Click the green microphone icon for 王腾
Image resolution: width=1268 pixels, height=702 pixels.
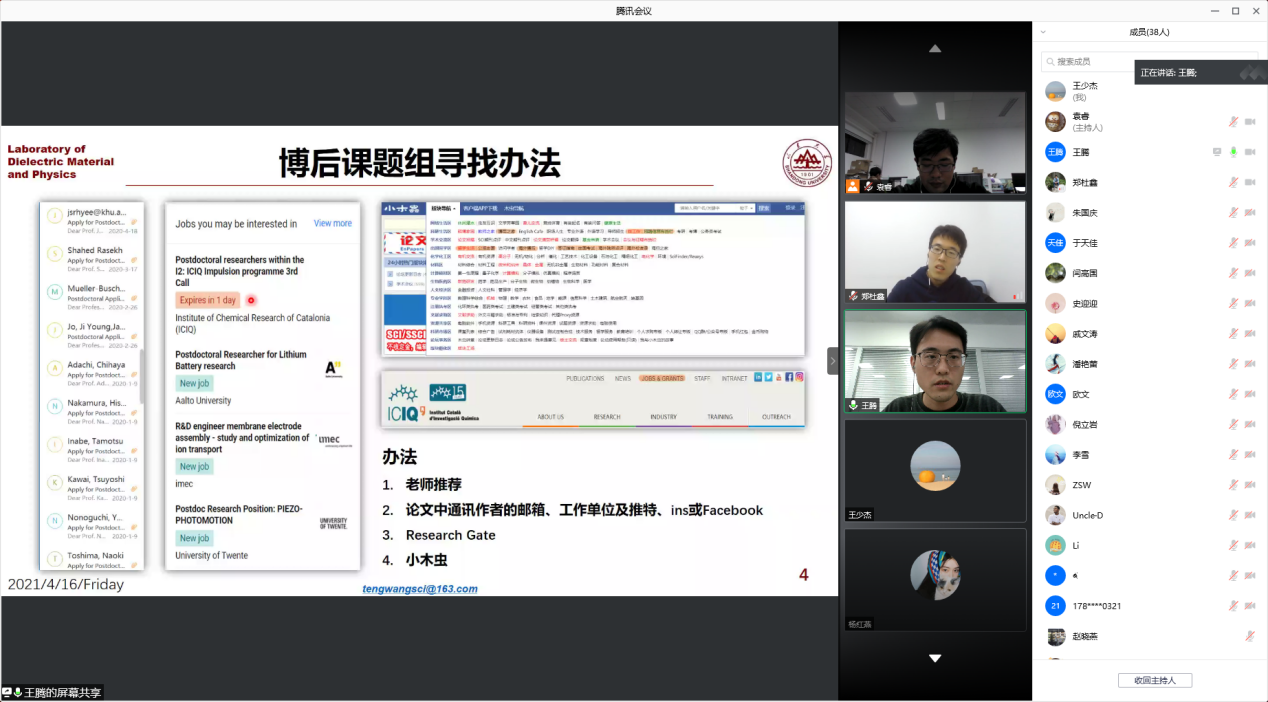tap(1233, 152)
